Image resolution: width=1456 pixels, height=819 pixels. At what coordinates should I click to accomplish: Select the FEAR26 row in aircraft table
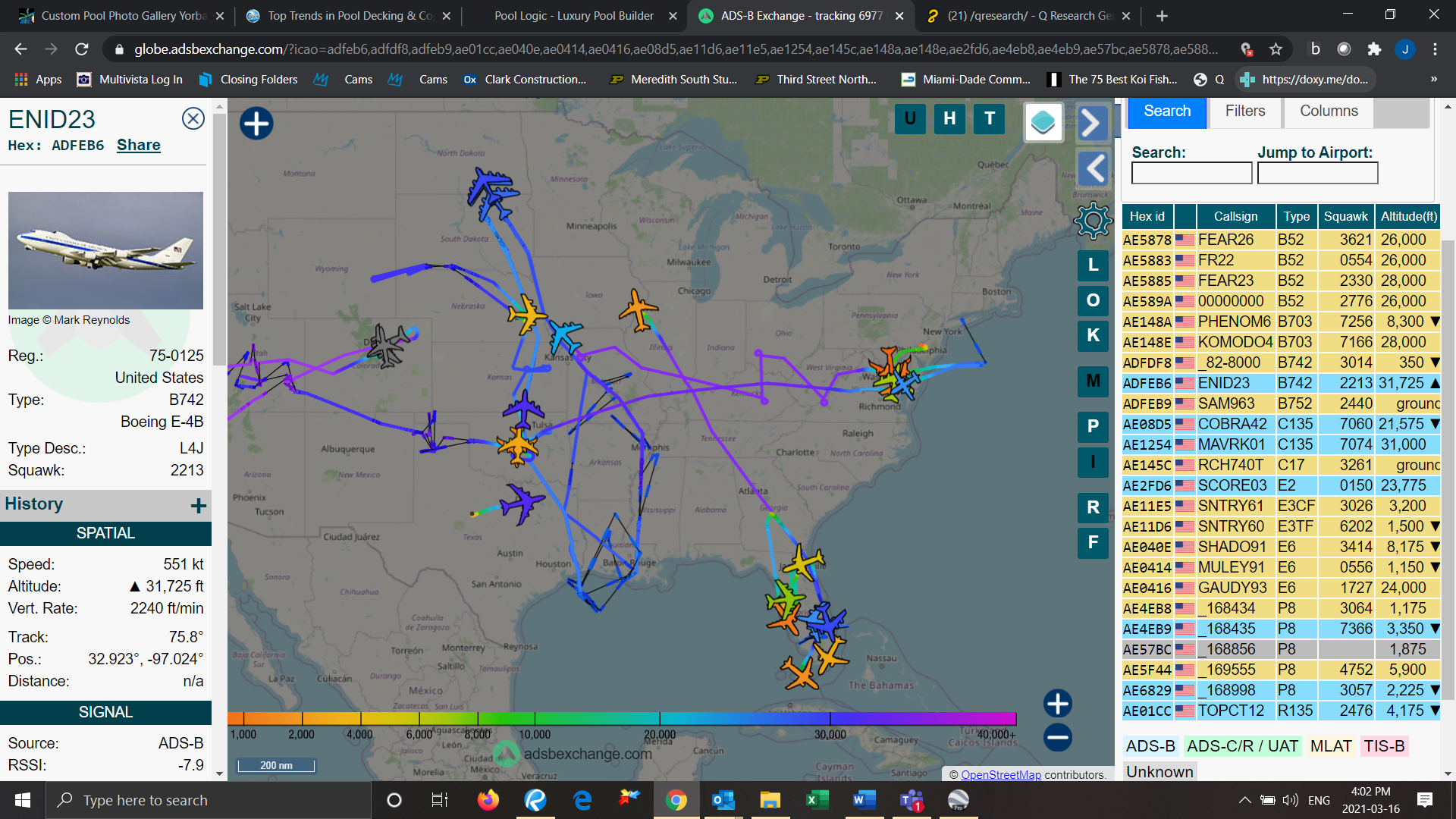click(1281, 240)
